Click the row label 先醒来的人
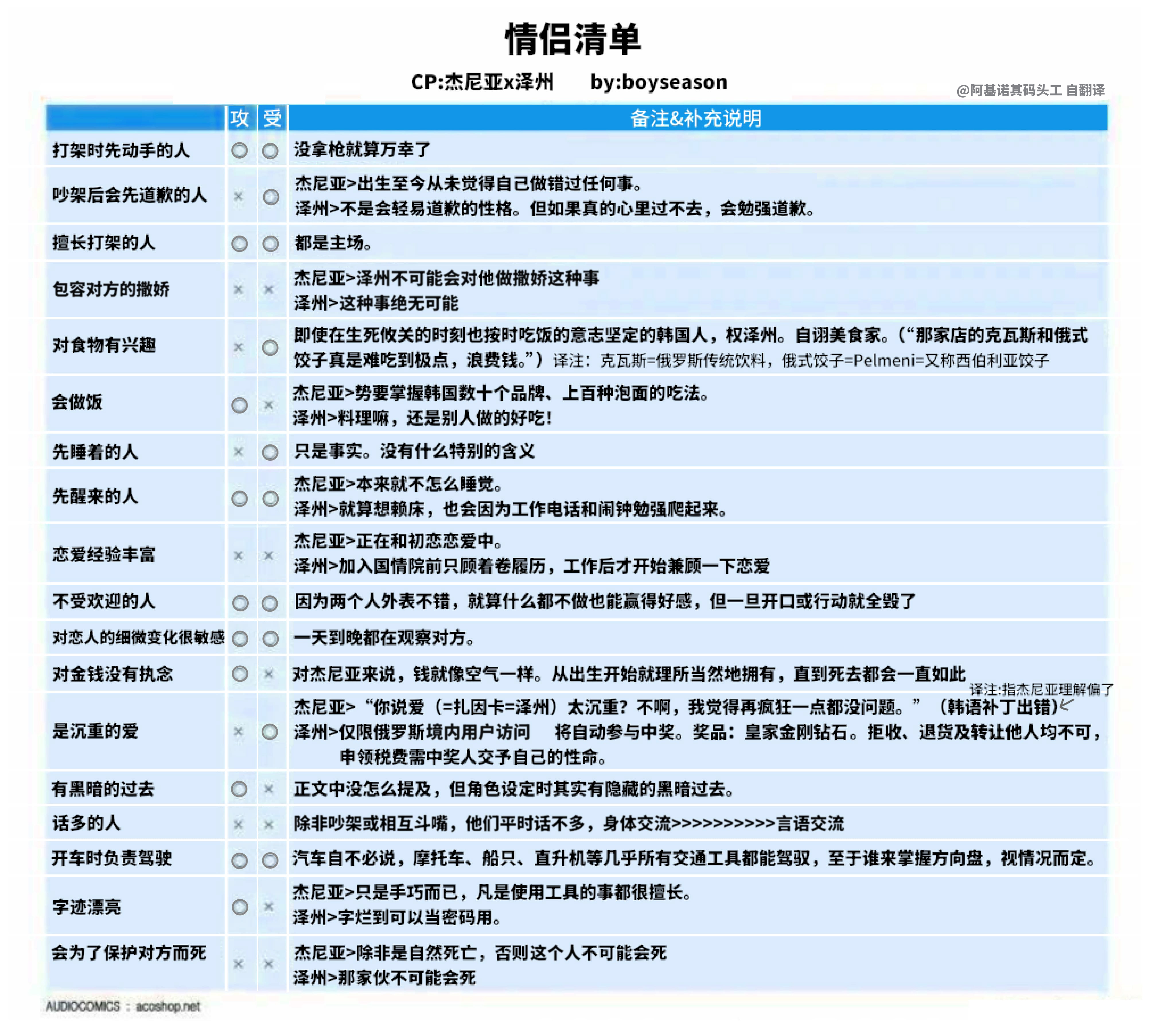The width and height of the screenshot is (1152, 1036). point(95,496)
